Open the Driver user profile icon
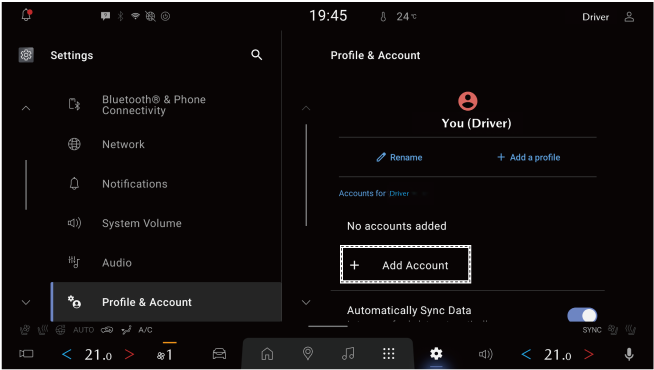This screenshot has height=370, width=654. click(629, 17)
